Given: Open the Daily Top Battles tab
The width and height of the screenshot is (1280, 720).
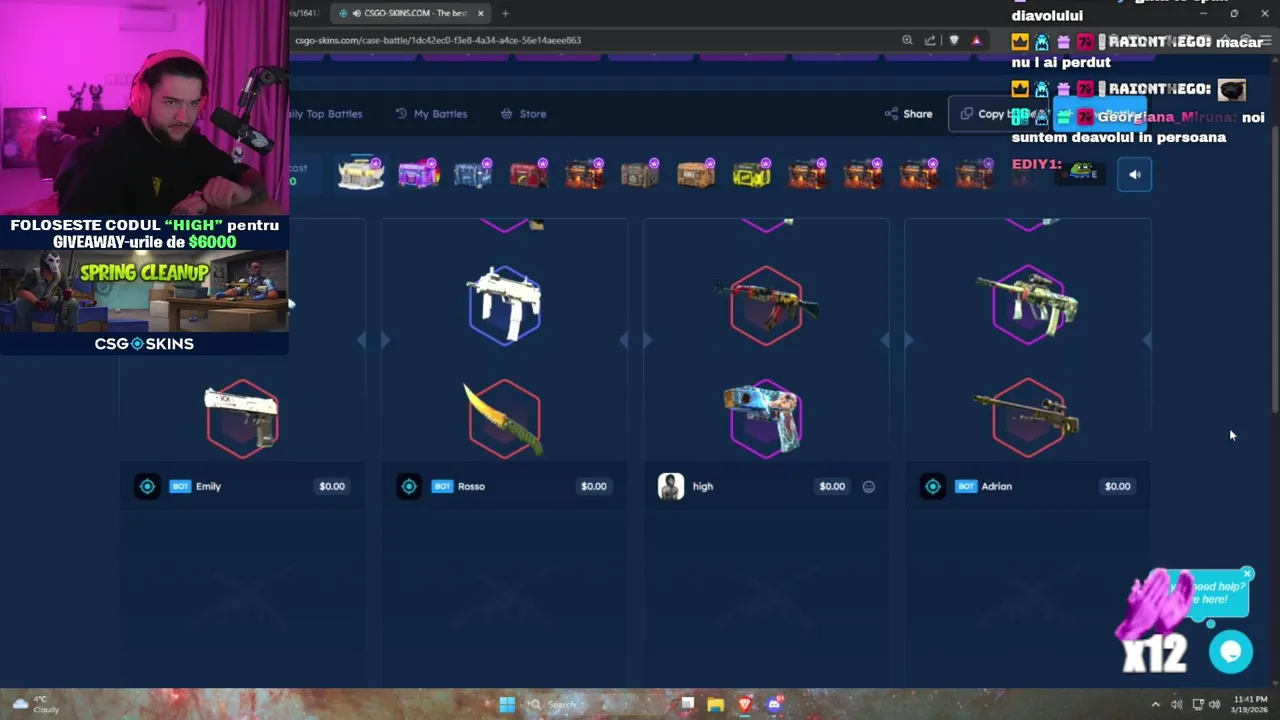Looking at the screenshot, I should click(326, 114).
